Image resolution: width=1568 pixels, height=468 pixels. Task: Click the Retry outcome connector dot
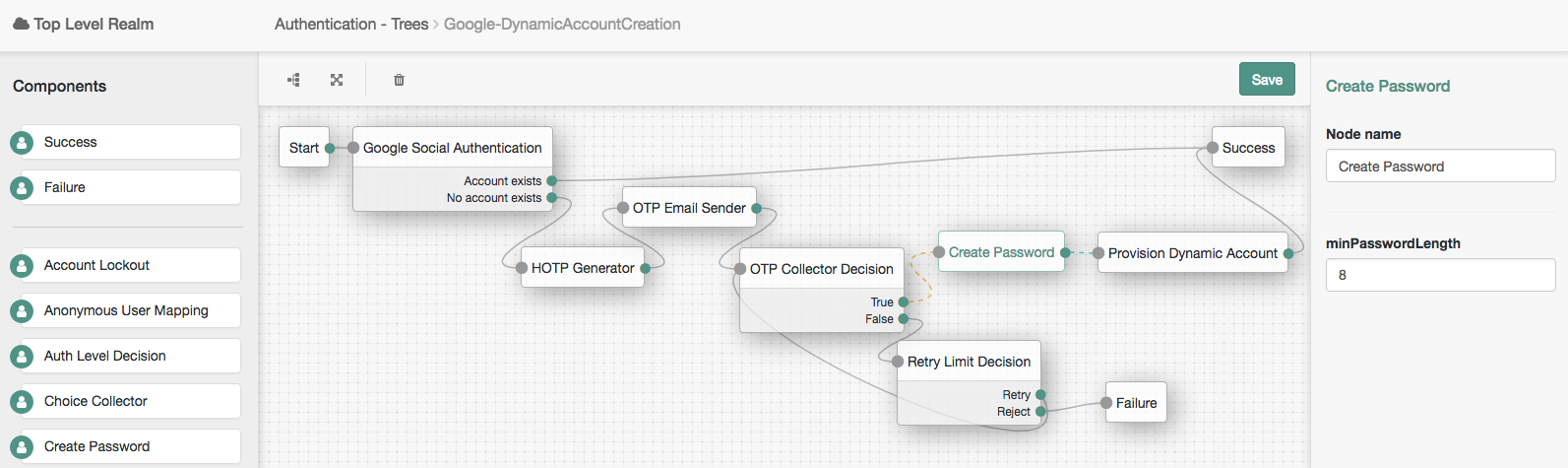click(x=1040, y=395)
